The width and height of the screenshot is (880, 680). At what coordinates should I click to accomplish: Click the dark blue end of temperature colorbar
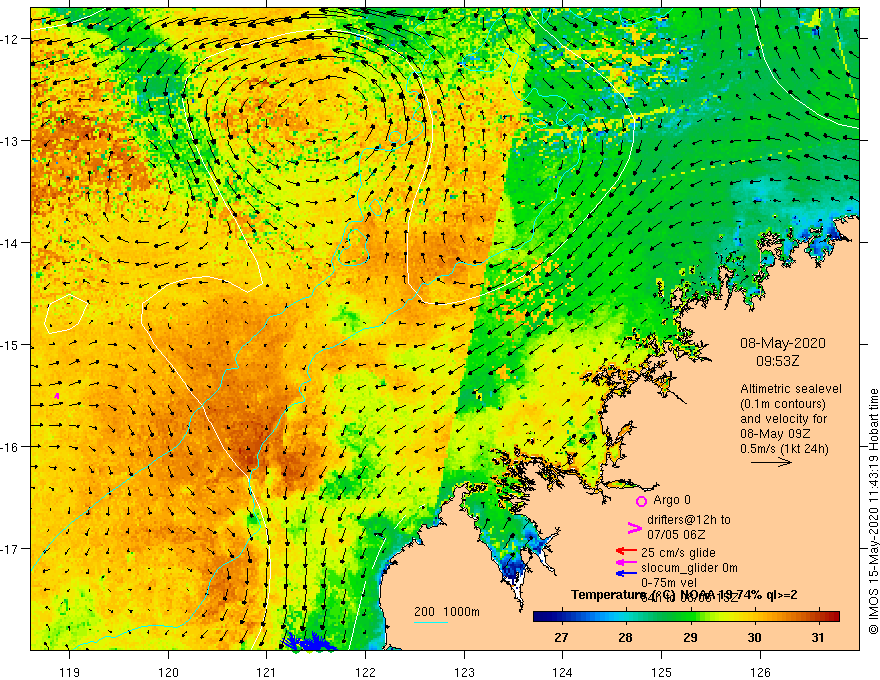540,616
